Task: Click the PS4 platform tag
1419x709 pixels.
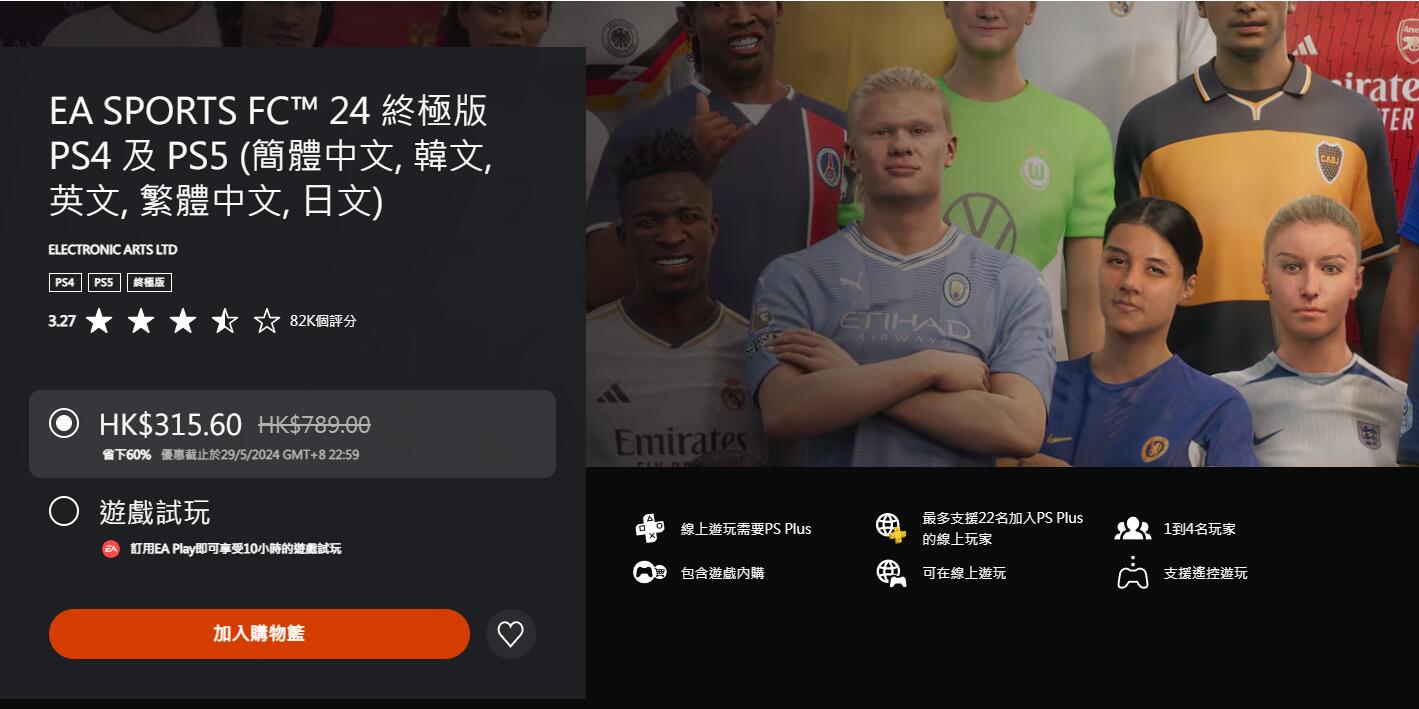Action: (x=65, y=283)
